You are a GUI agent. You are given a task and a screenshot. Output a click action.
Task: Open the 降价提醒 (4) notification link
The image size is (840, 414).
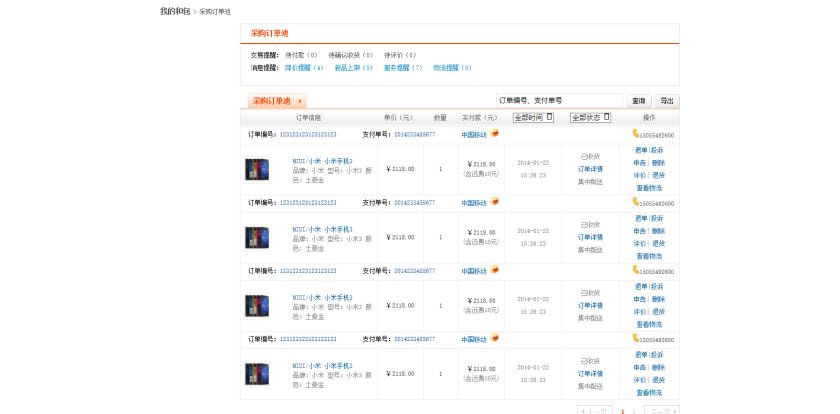304,68
